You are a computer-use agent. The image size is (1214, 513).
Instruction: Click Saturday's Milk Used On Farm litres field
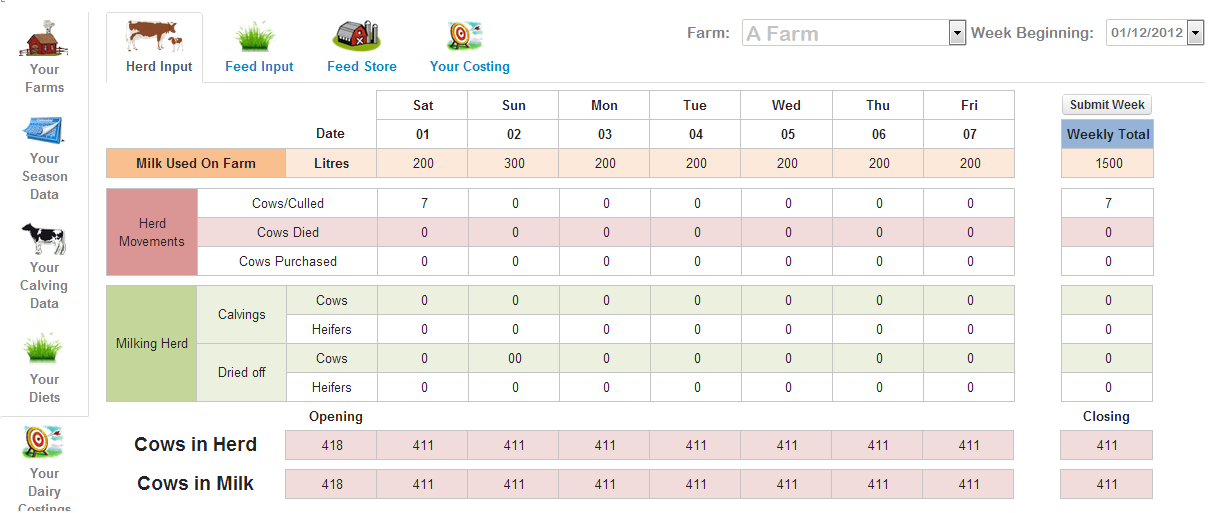tap(423, 163)
